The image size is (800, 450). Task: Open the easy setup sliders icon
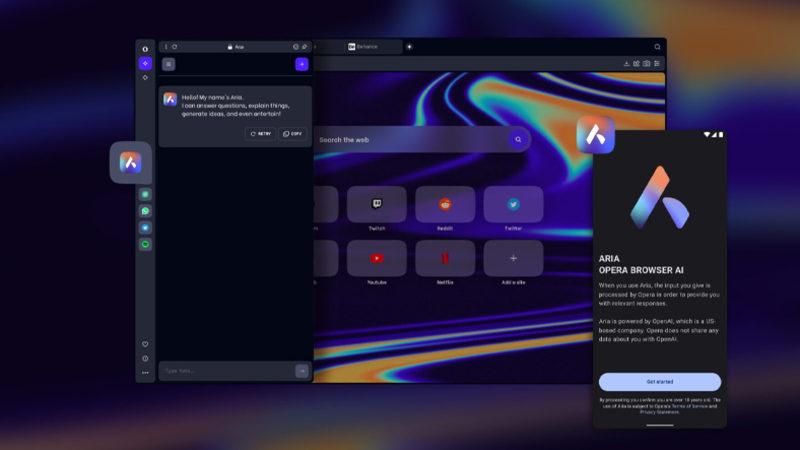point(657,64)
